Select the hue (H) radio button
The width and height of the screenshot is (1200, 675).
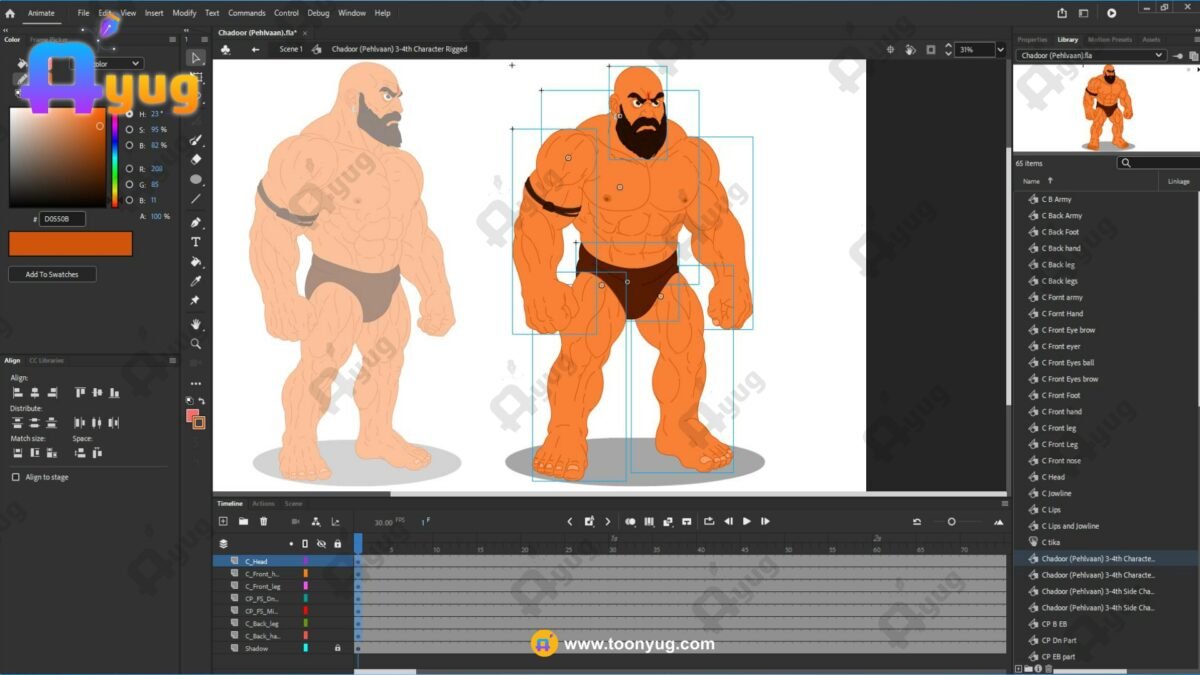coord(129,115)
